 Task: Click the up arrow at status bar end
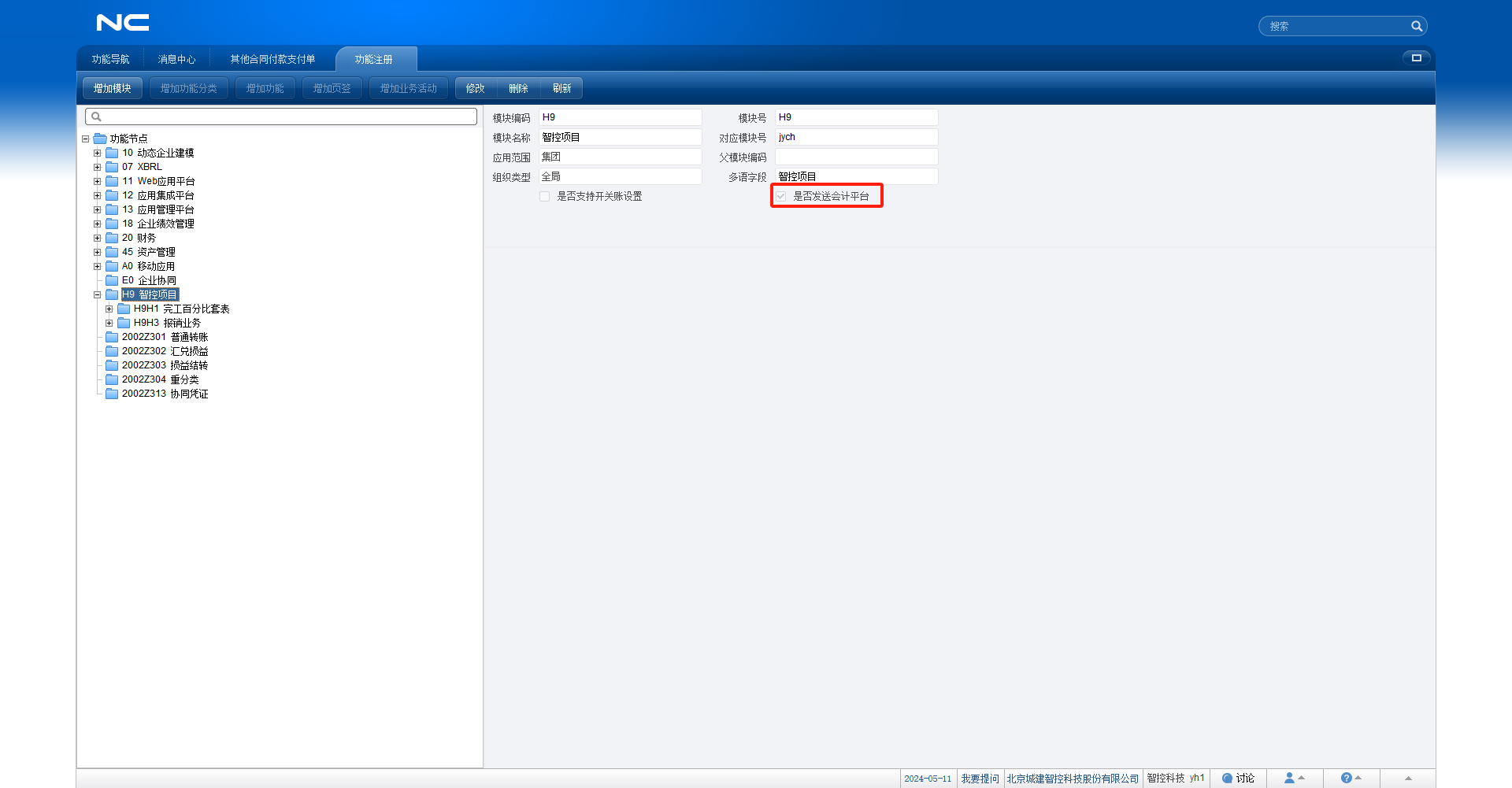tap(1408, 778)
